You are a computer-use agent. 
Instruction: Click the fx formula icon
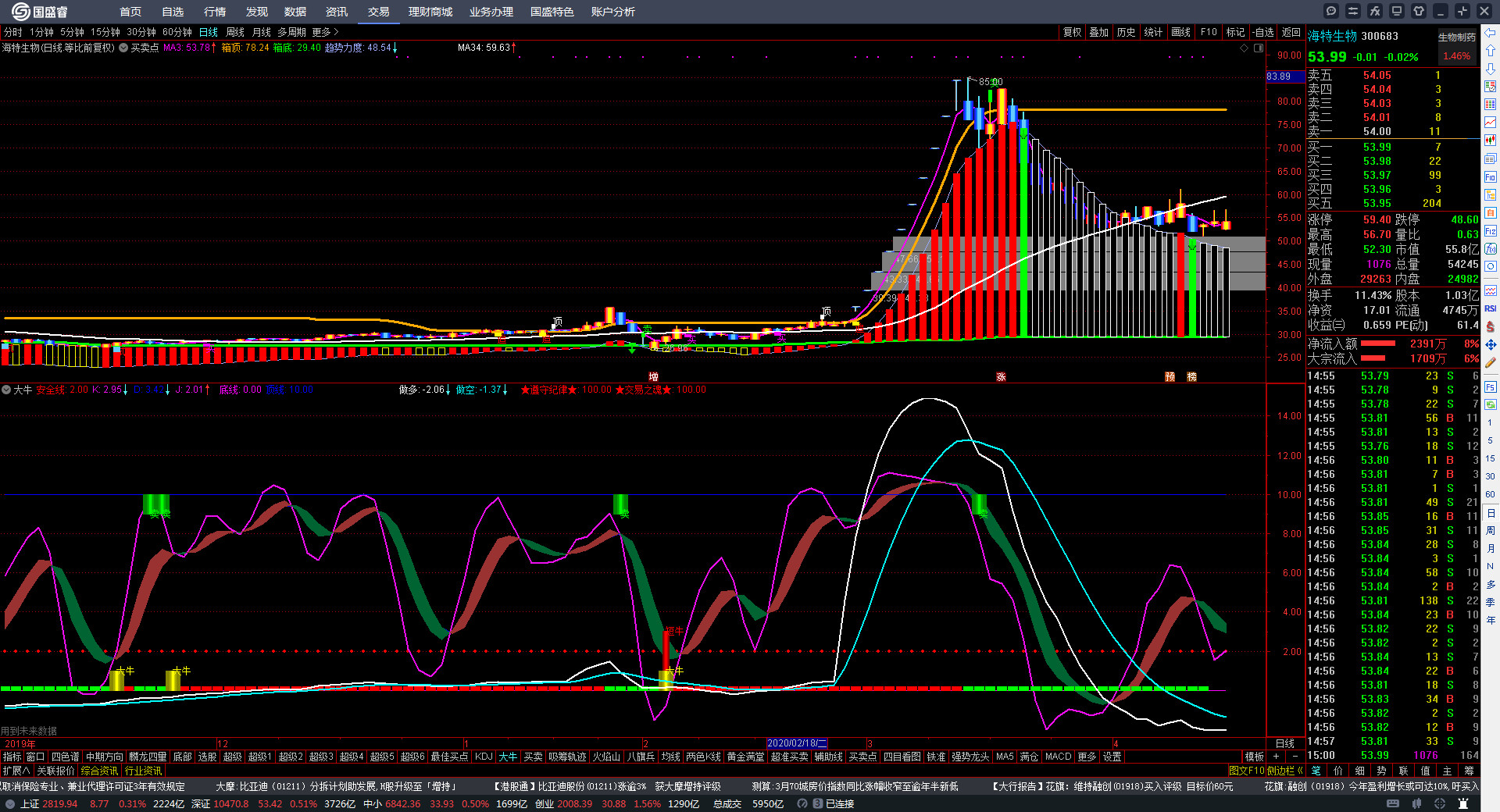click(x=1375, y=11)
